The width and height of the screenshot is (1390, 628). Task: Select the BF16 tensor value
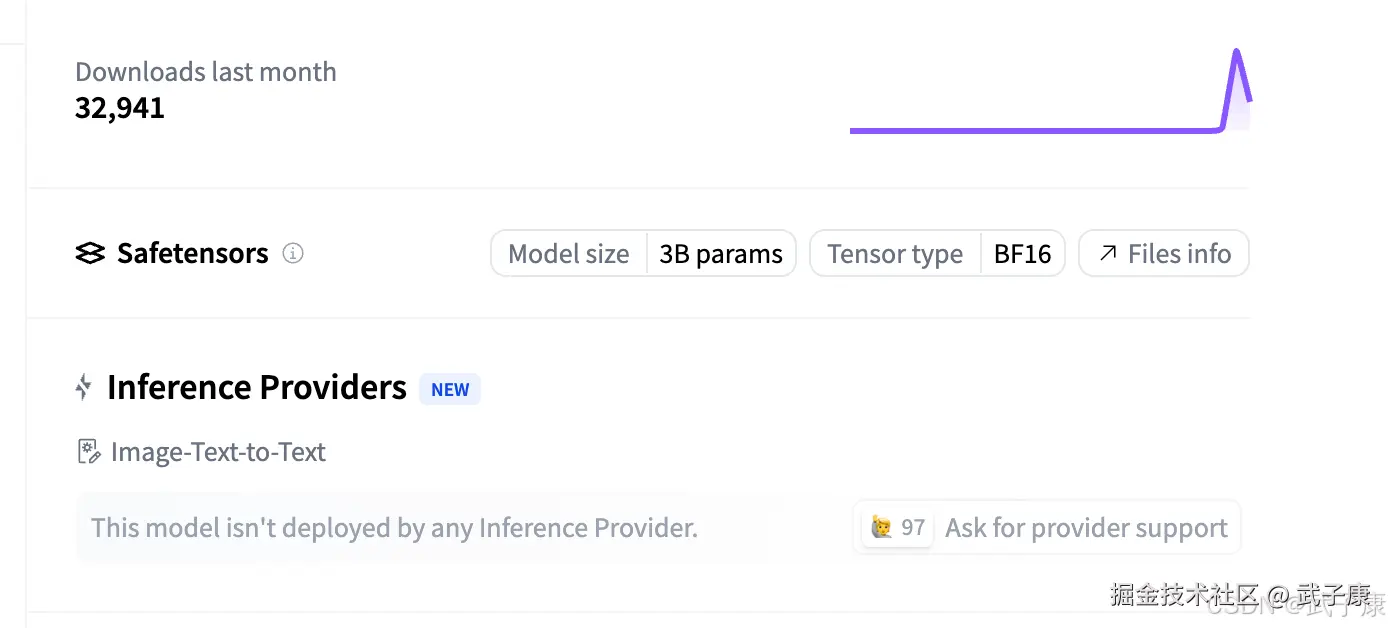pos(1022,254)
